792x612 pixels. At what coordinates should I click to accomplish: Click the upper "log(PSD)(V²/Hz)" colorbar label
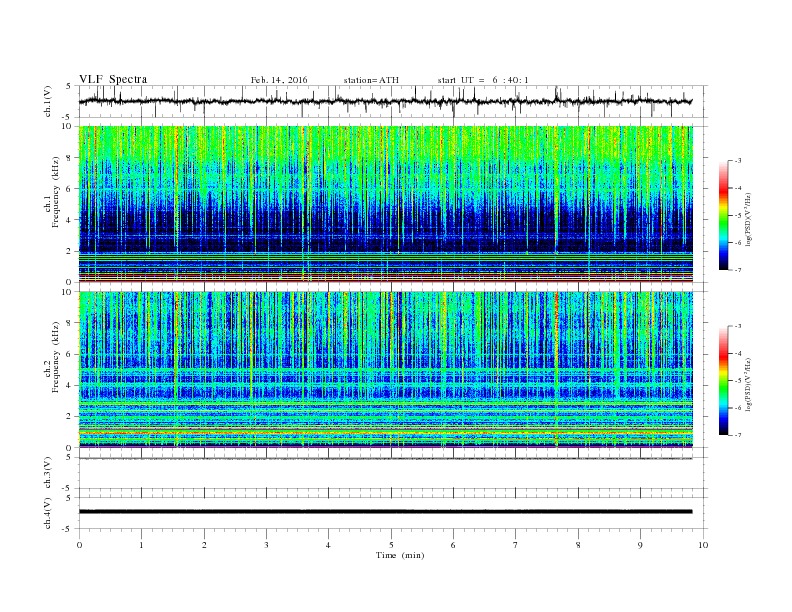(x=749, y=220)
